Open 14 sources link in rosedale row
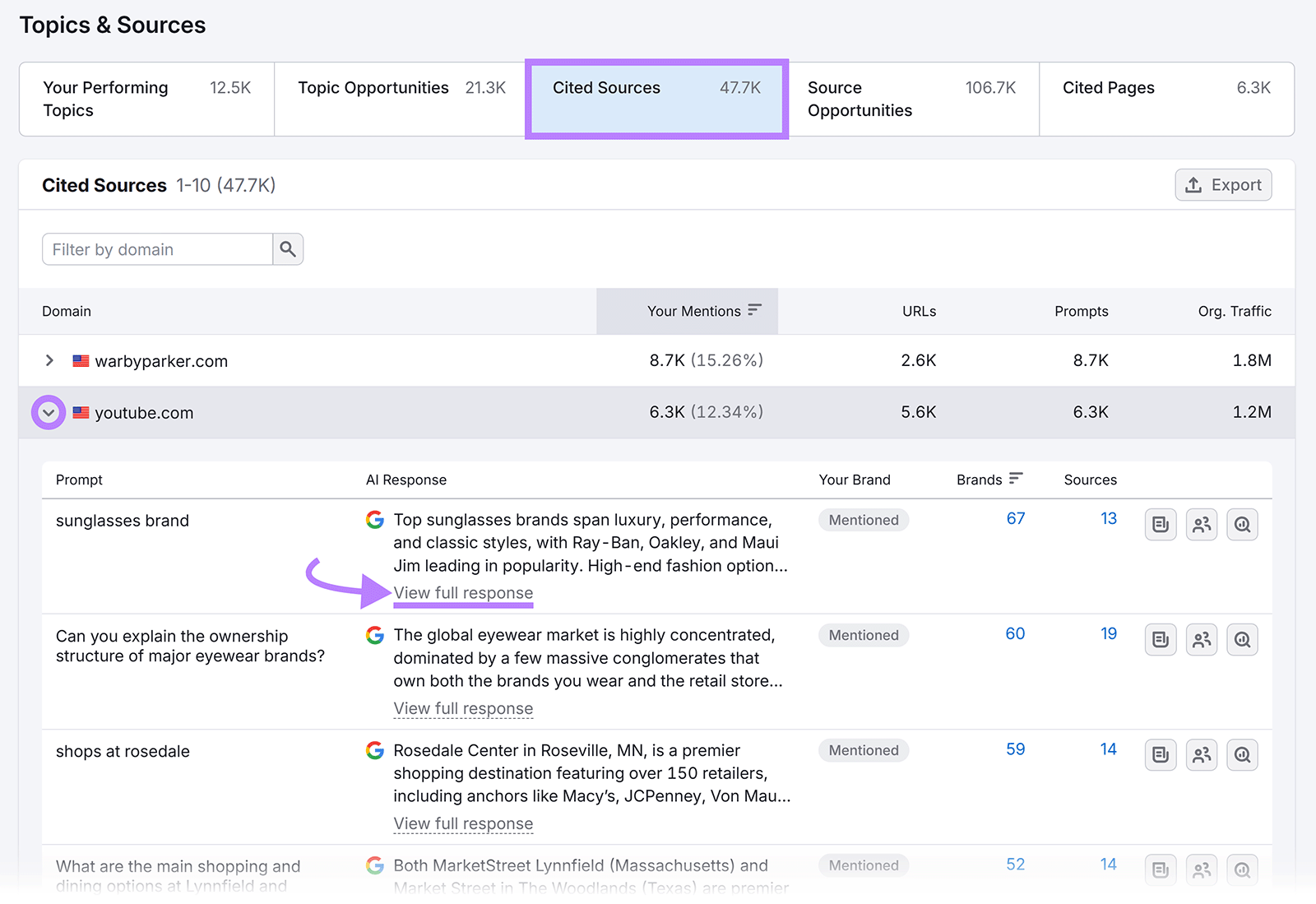The height and width of the screenshot is (904, 1316). pos(1109,749)
